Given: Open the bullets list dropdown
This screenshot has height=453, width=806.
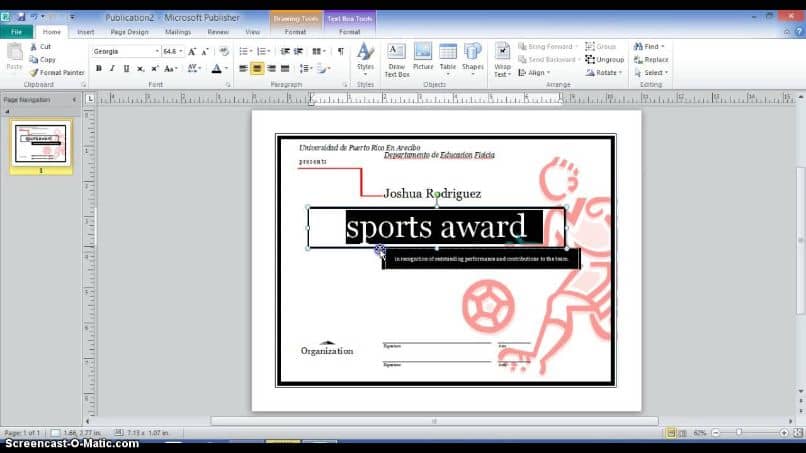Looking at the screenshot, I should pos(246,51).
